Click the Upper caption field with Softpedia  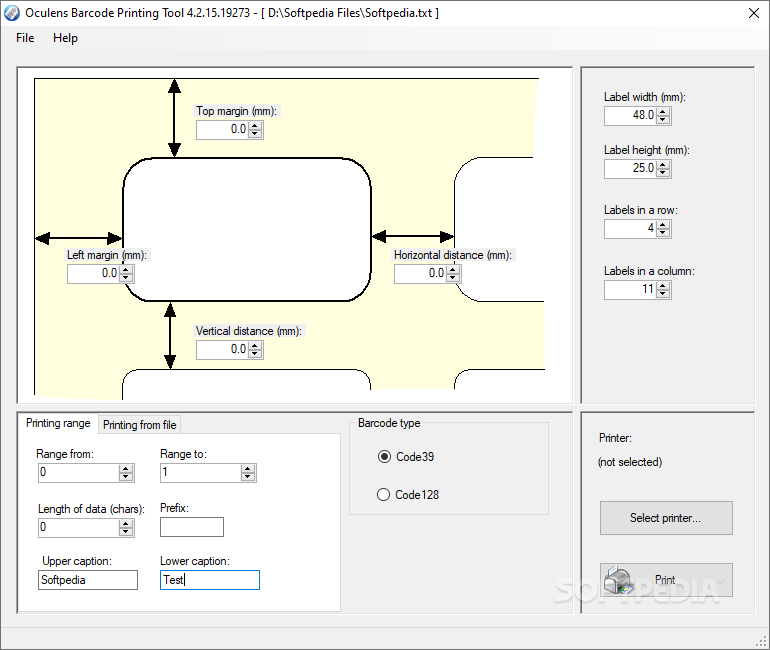(x=88, y=580)
